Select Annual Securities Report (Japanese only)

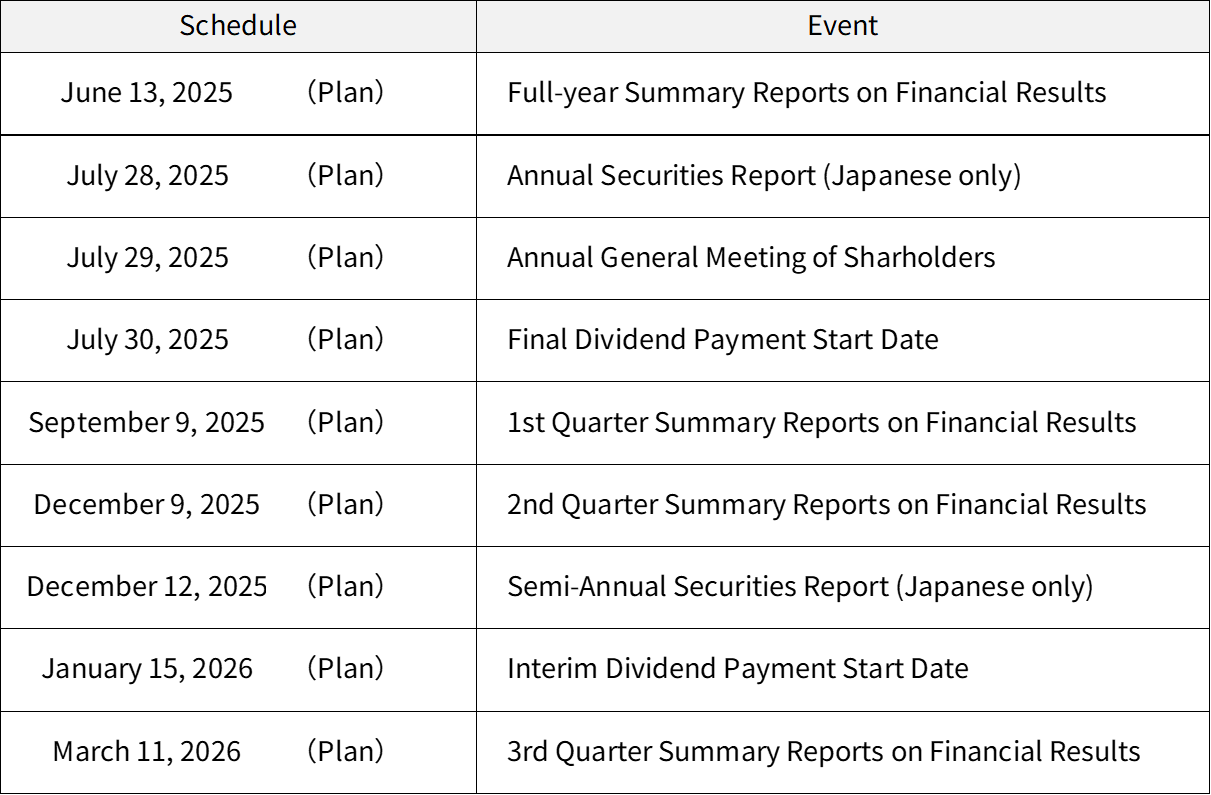click(x=764, y=175)
